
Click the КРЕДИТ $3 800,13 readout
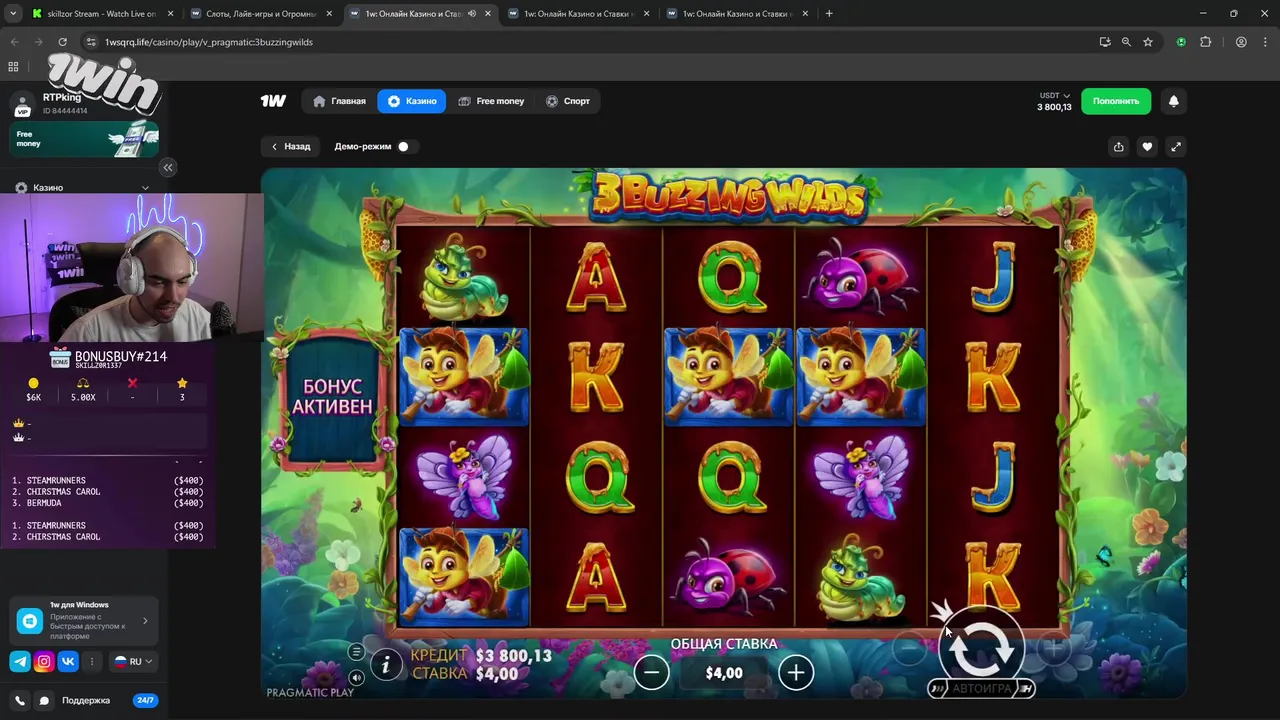click(481, 656)
